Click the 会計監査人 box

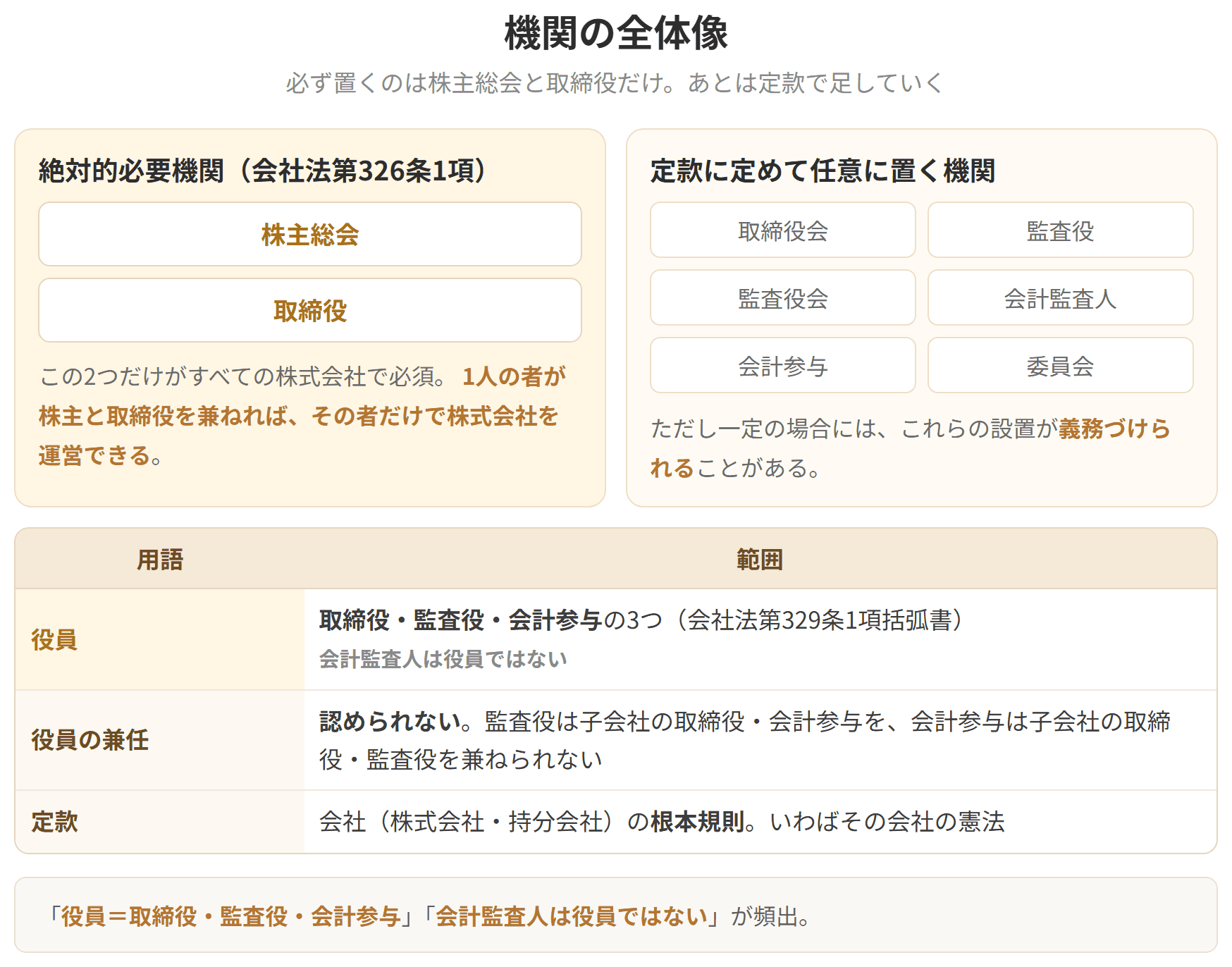coord(1061,297)
